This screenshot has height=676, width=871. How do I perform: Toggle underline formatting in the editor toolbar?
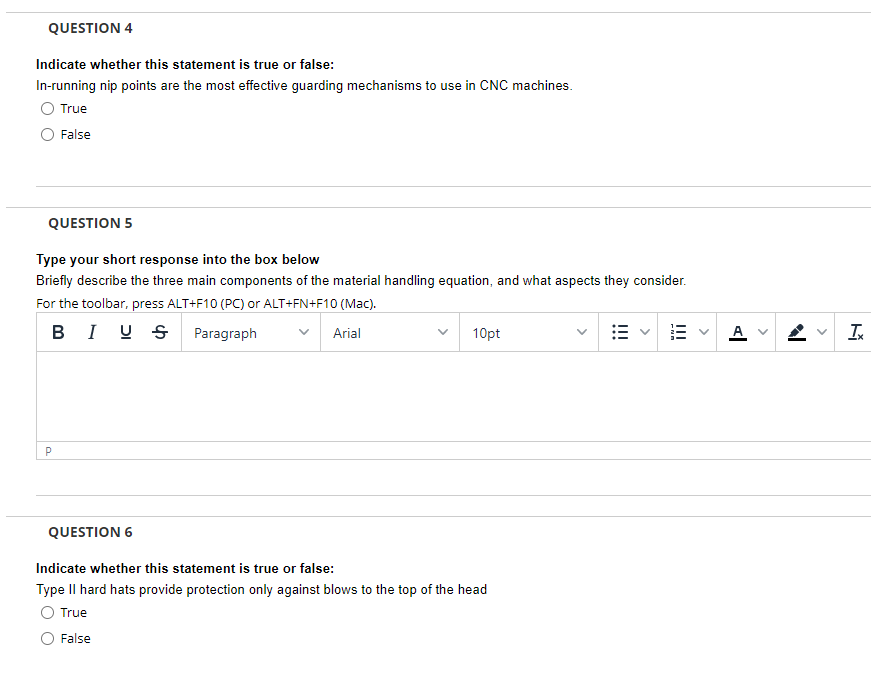[x=126, y=332]
